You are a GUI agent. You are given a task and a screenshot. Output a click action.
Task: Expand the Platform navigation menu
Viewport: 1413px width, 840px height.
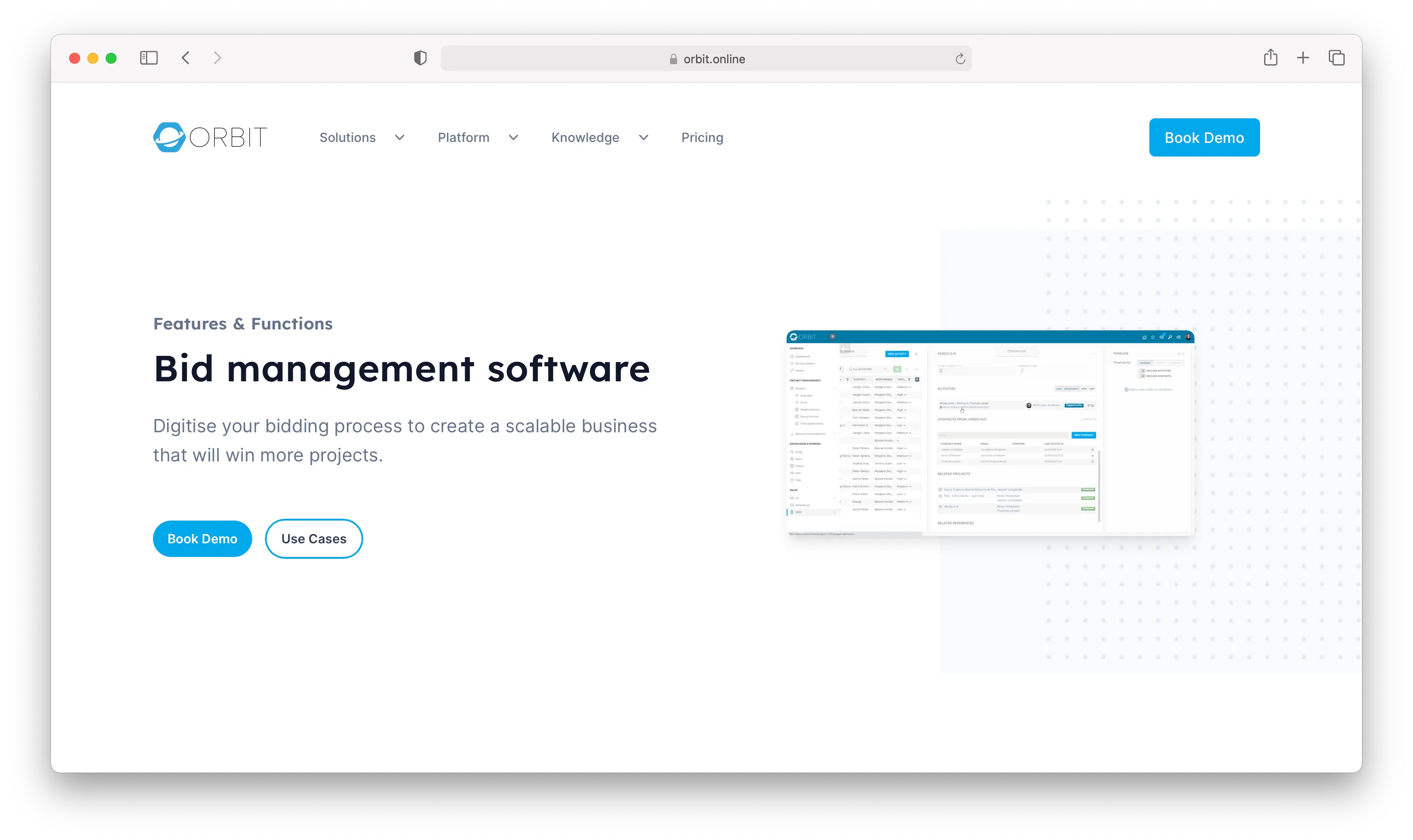(463, 137)
